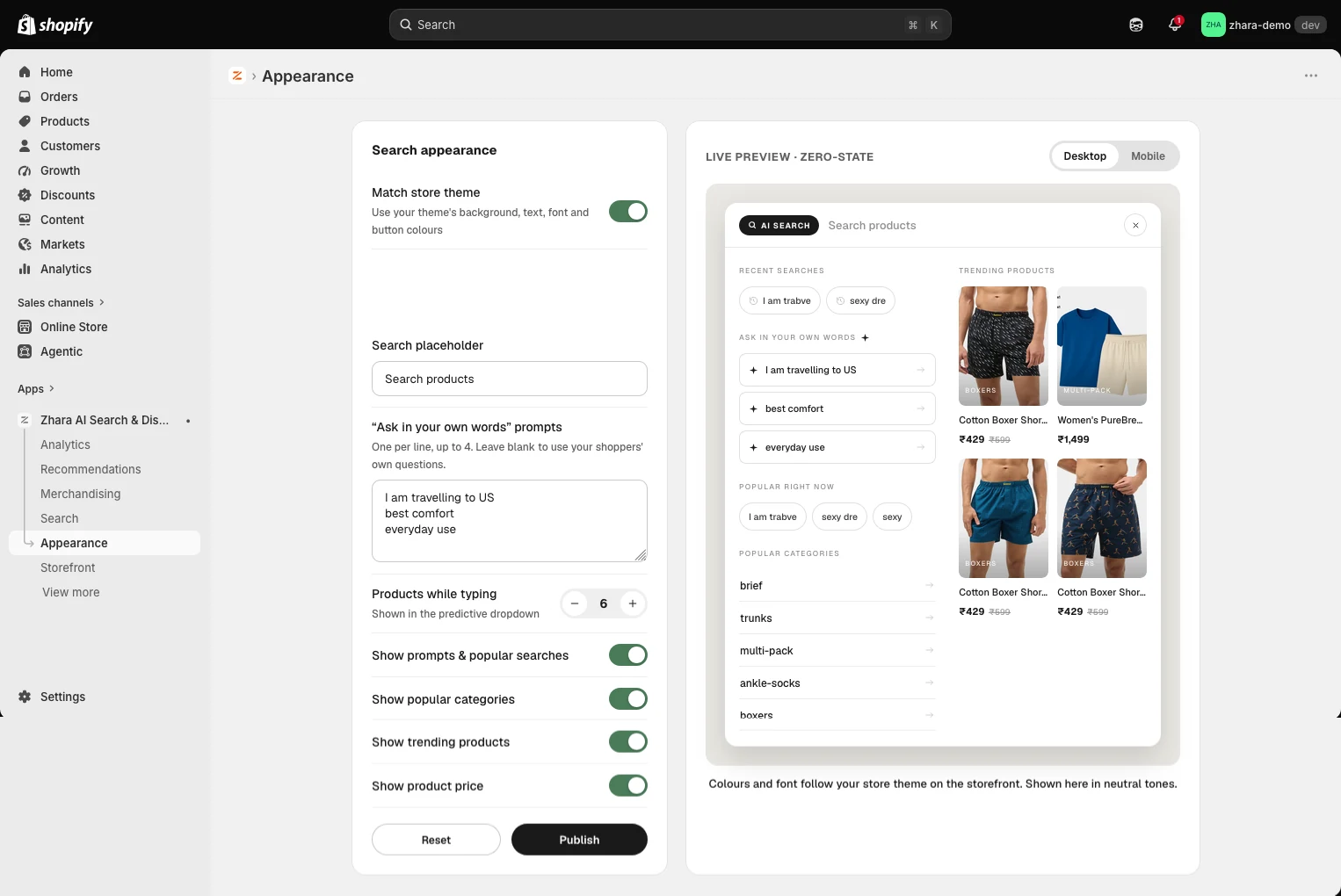Open the blue tee multi-pack product thumbnail
The image size is (1341, 896).
tap(1102, 346)
